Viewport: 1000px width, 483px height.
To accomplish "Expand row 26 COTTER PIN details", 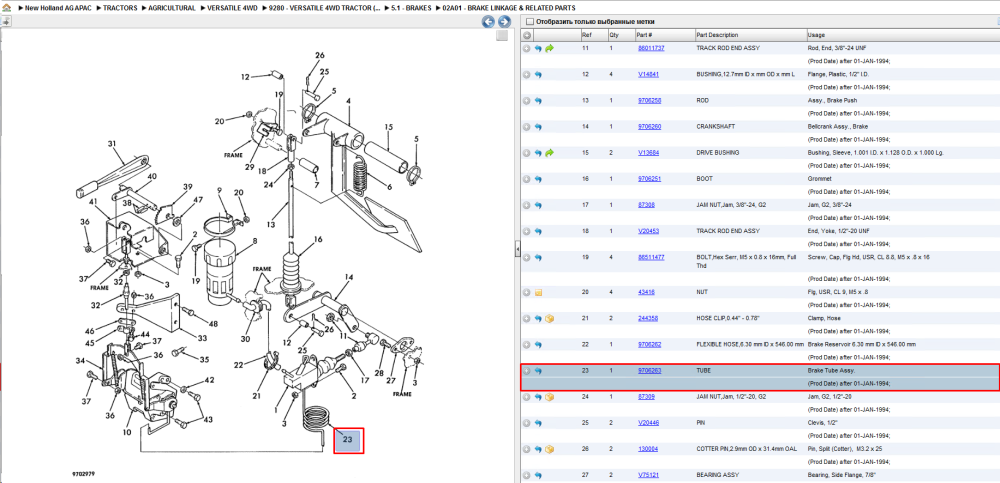I will (527, 449).
